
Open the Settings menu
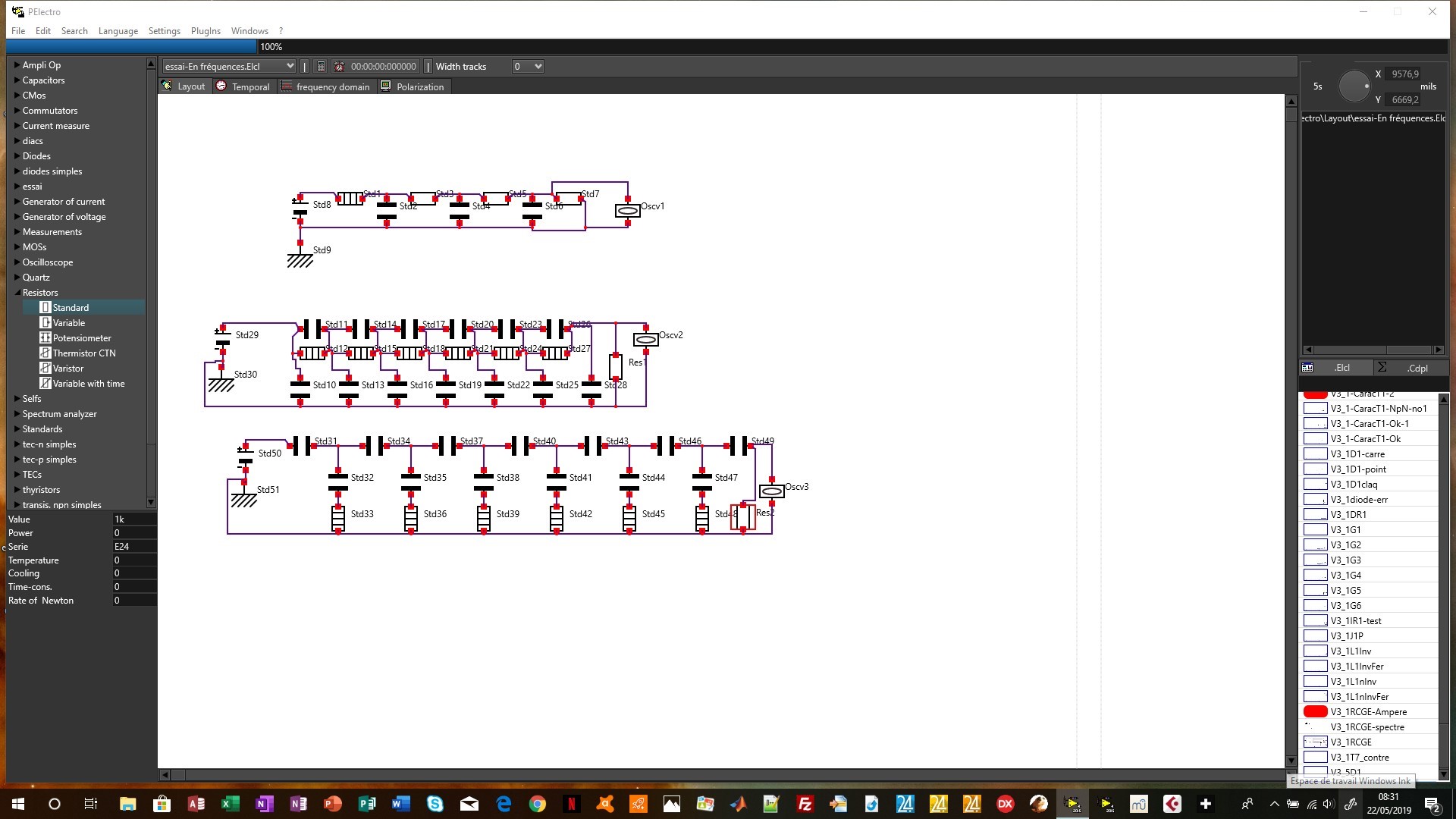(164, 31)
